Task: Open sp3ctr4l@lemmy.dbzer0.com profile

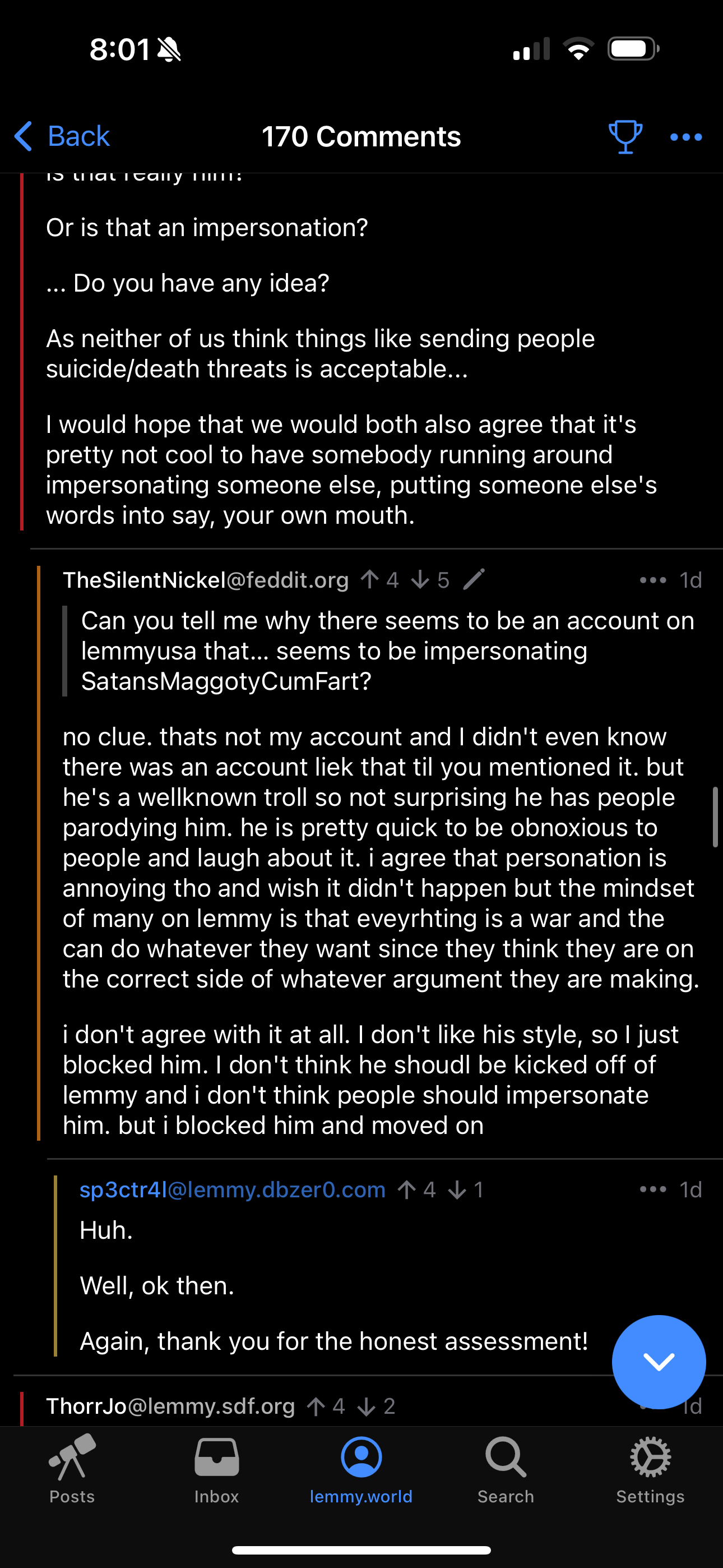Action: pyautogui.click(x=233, y=1189)
